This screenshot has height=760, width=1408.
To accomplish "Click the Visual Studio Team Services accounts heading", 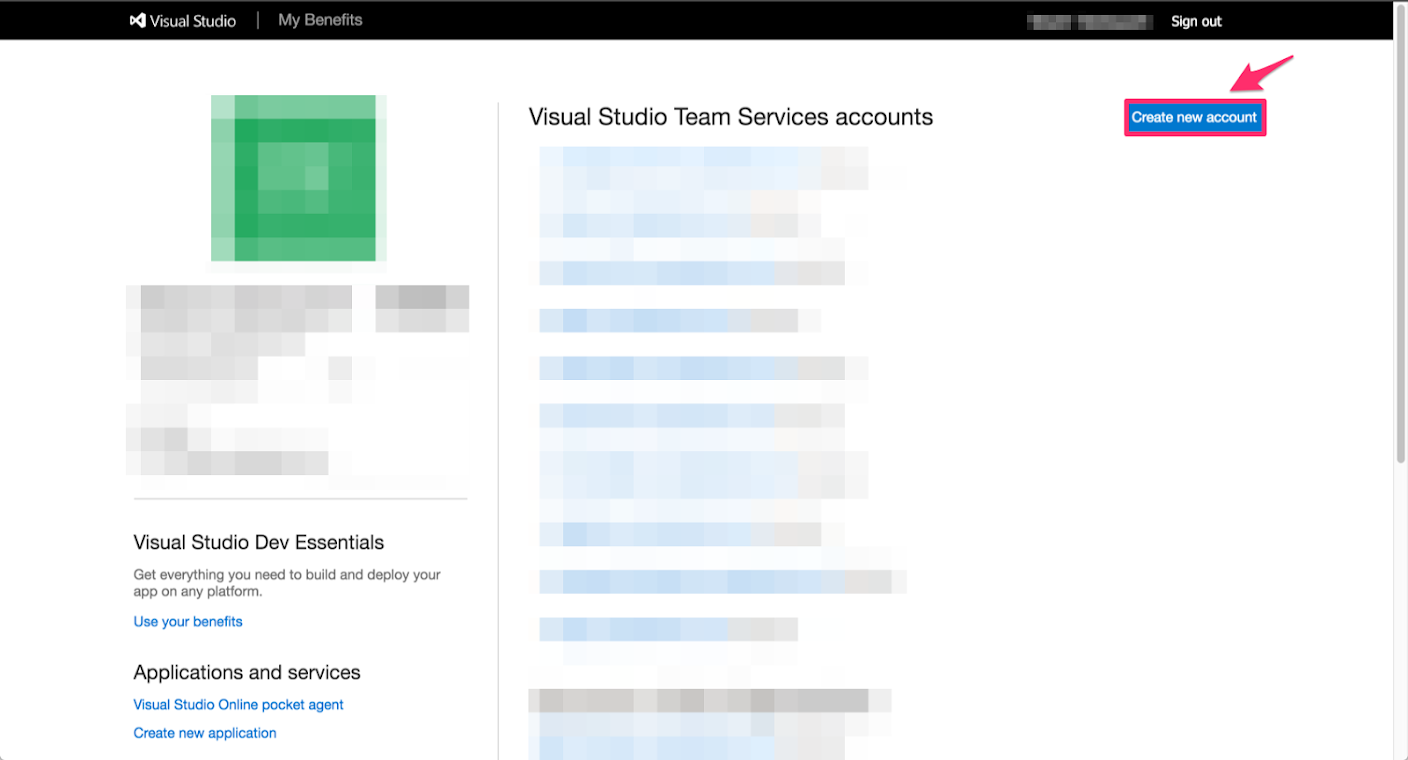I will coord(730,117).
